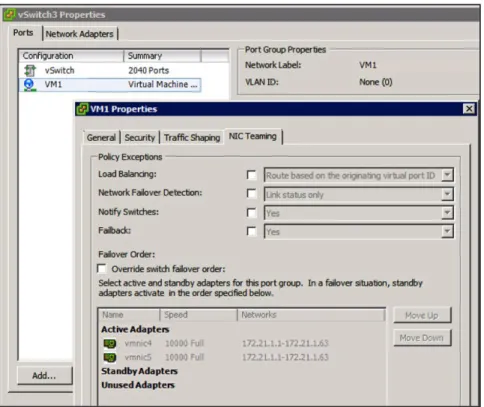Tick the Network Failover Detection checkbox
484x407 pixels.
coord(251,193)
